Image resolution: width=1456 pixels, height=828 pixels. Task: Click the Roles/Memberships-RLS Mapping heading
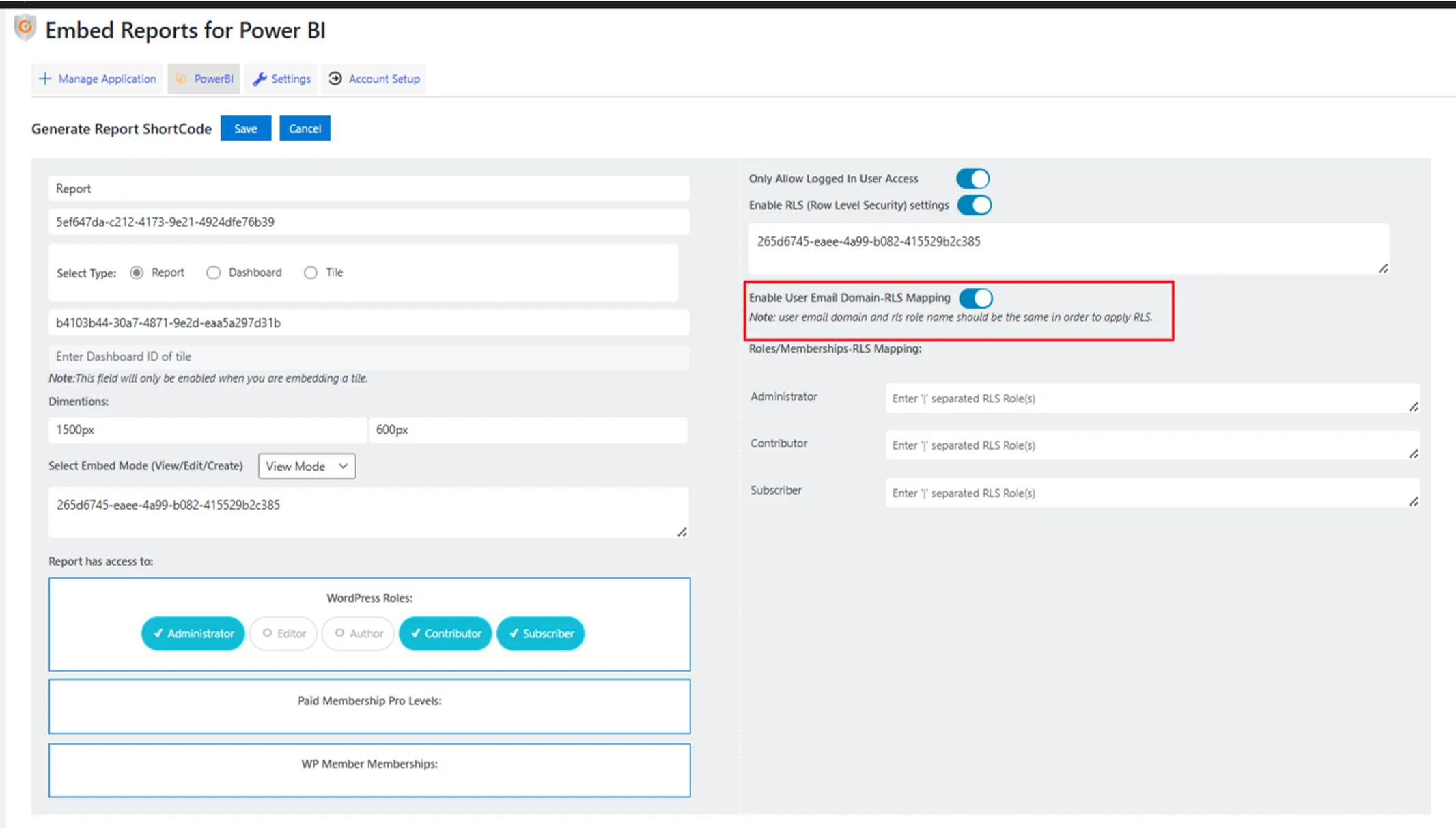(x=835, y=348)
